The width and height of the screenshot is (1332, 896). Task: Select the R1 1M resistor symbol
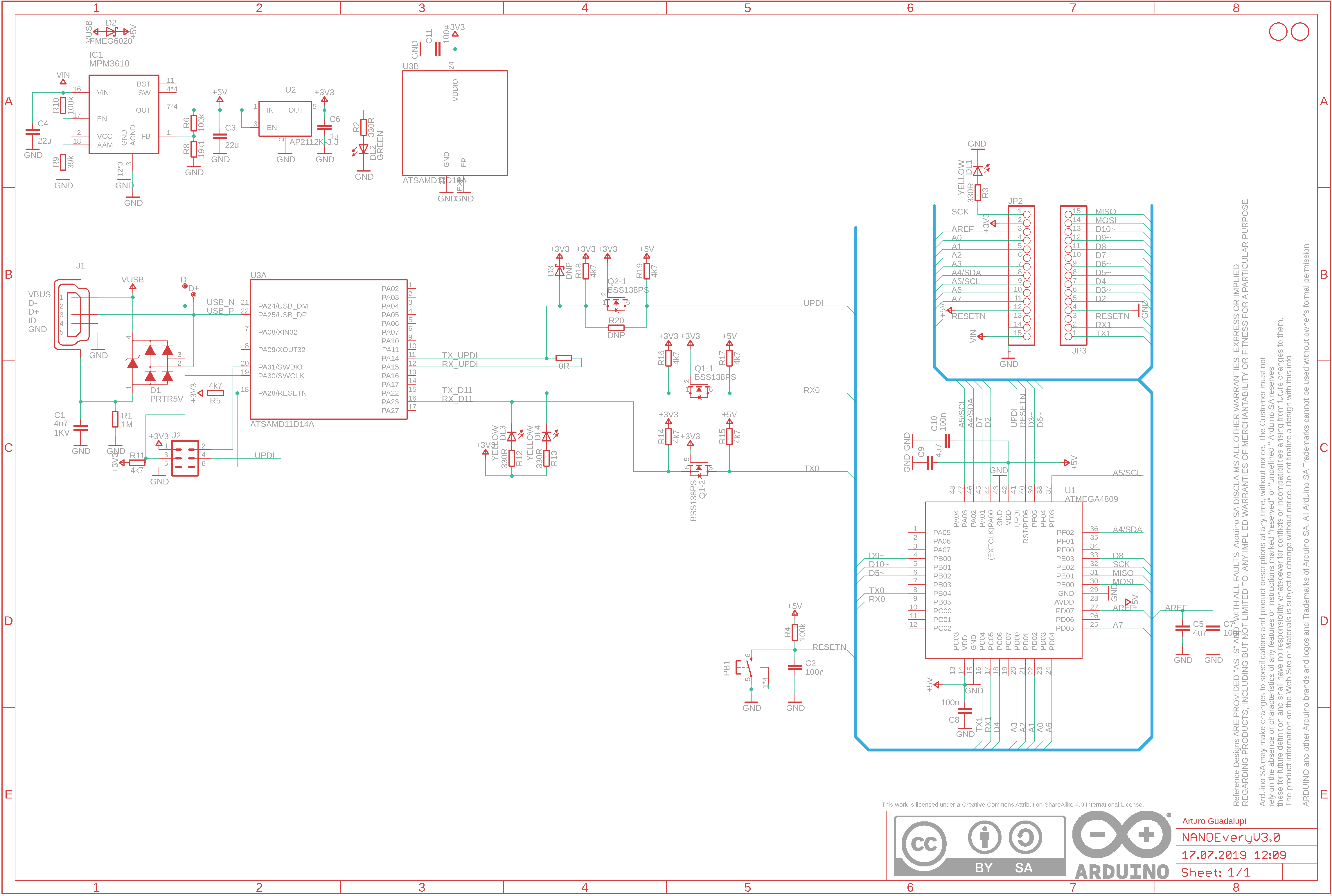pos(116,419)
